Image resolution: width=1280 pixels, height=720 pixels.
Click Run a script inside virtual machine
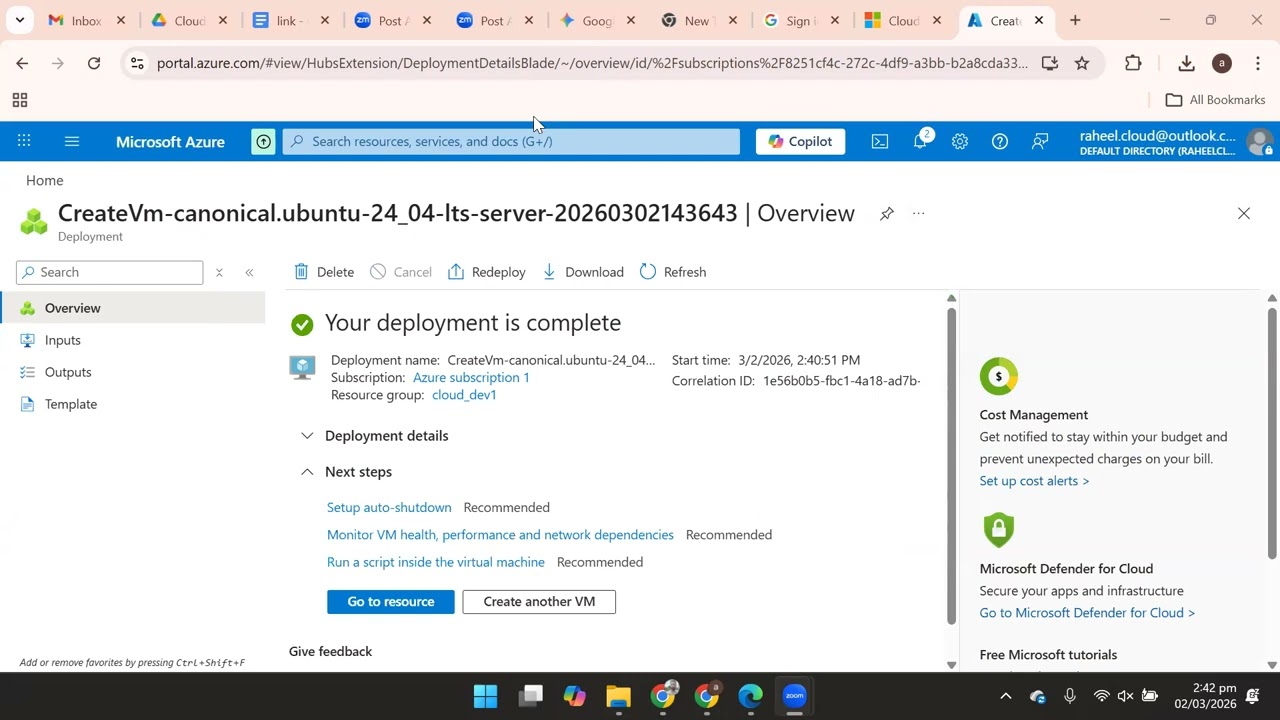[436, 562]
